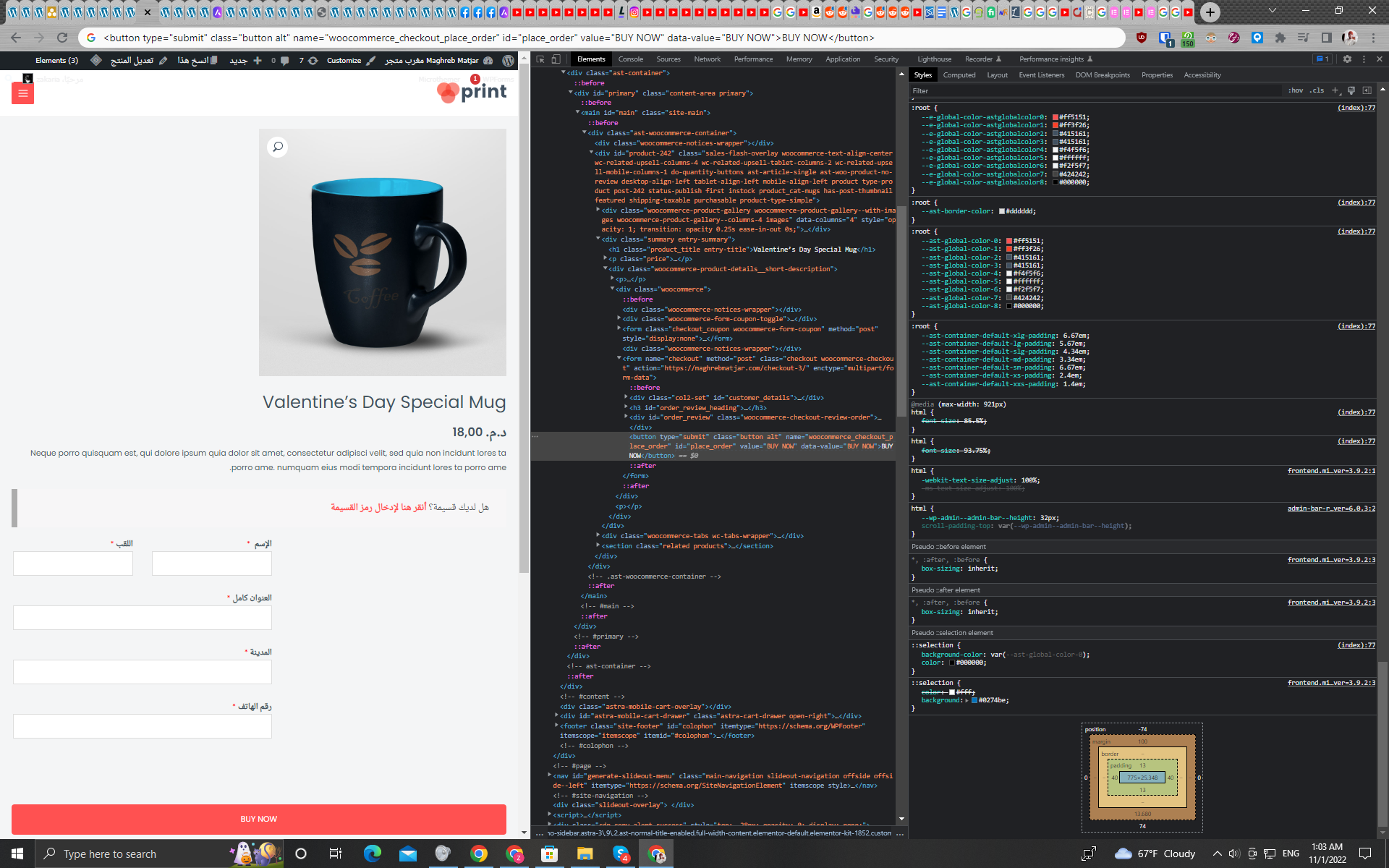
Task: Open the Accessibility pane tab
Action: coord(1202,75)
